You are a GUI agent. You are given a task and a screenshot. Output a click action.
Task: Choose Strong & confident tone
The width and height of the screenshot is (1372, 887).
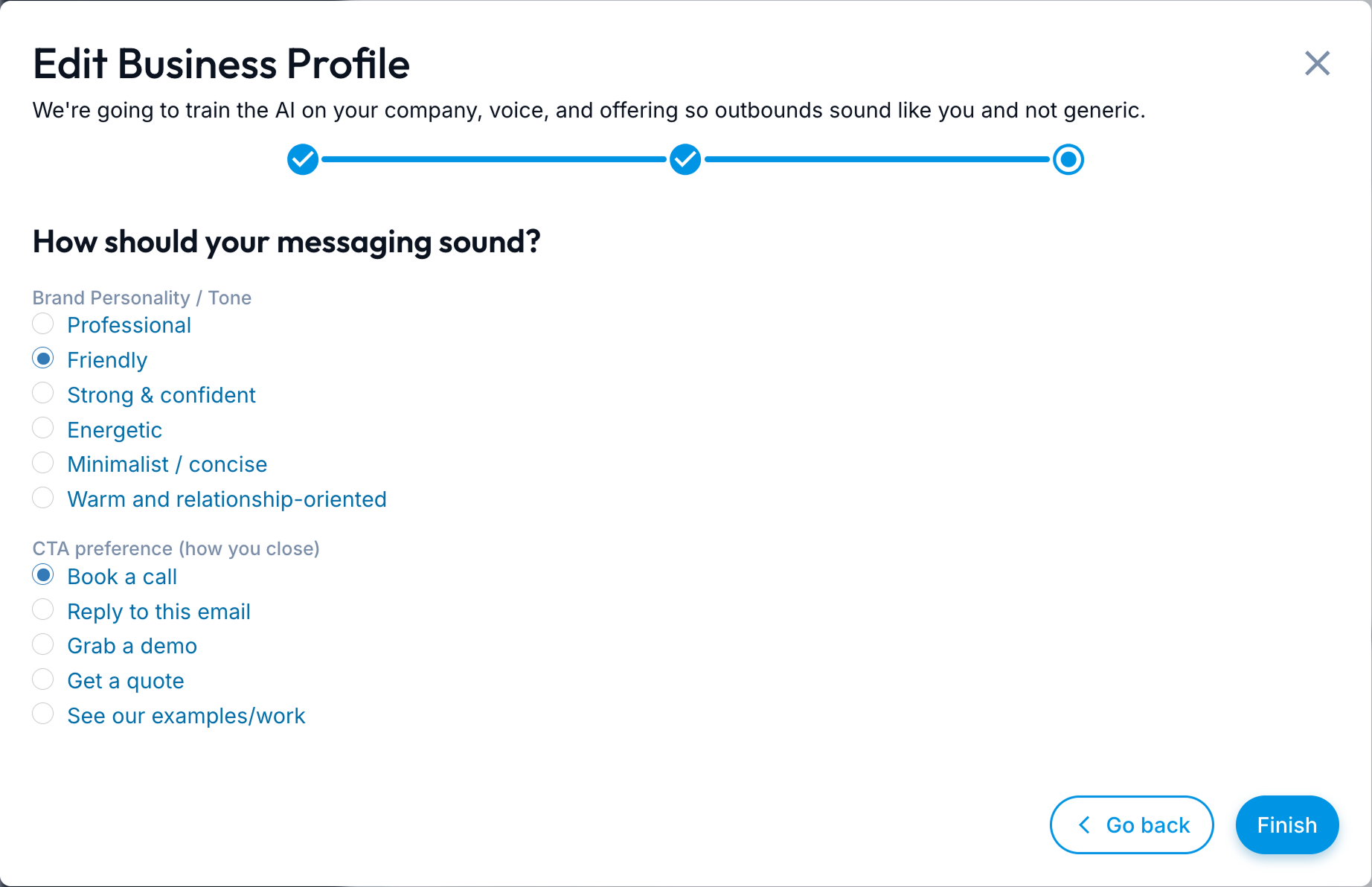click(x=43, y=394)
